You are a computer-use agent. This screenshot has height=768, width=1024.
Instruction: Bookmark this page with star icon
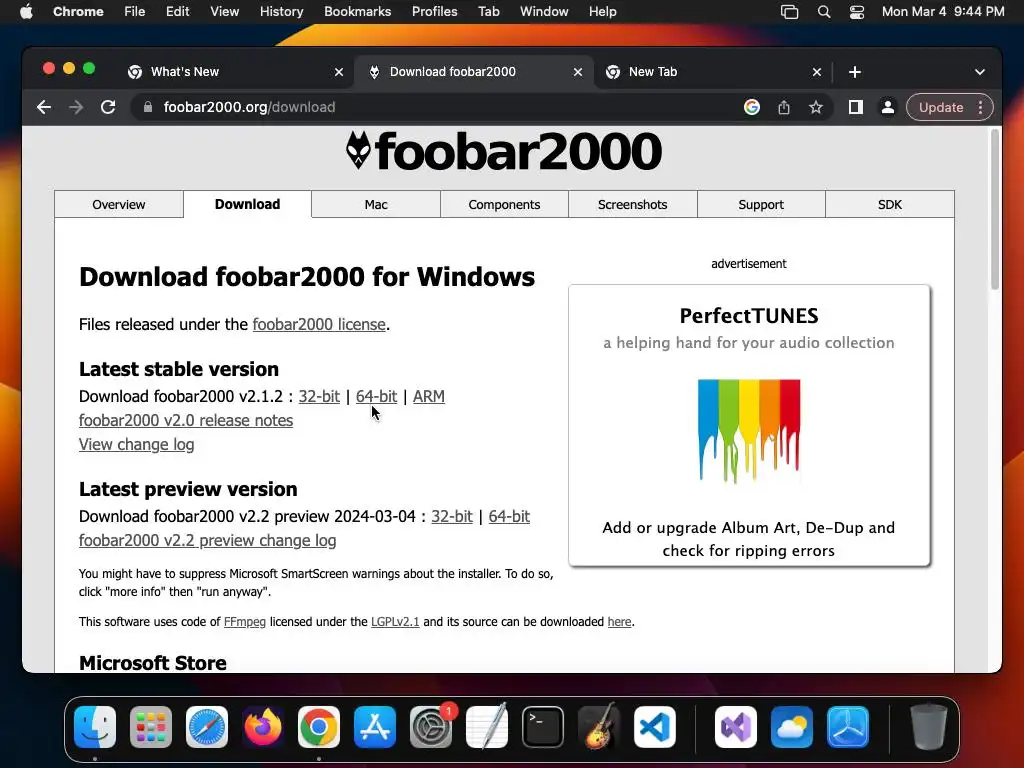816,107
